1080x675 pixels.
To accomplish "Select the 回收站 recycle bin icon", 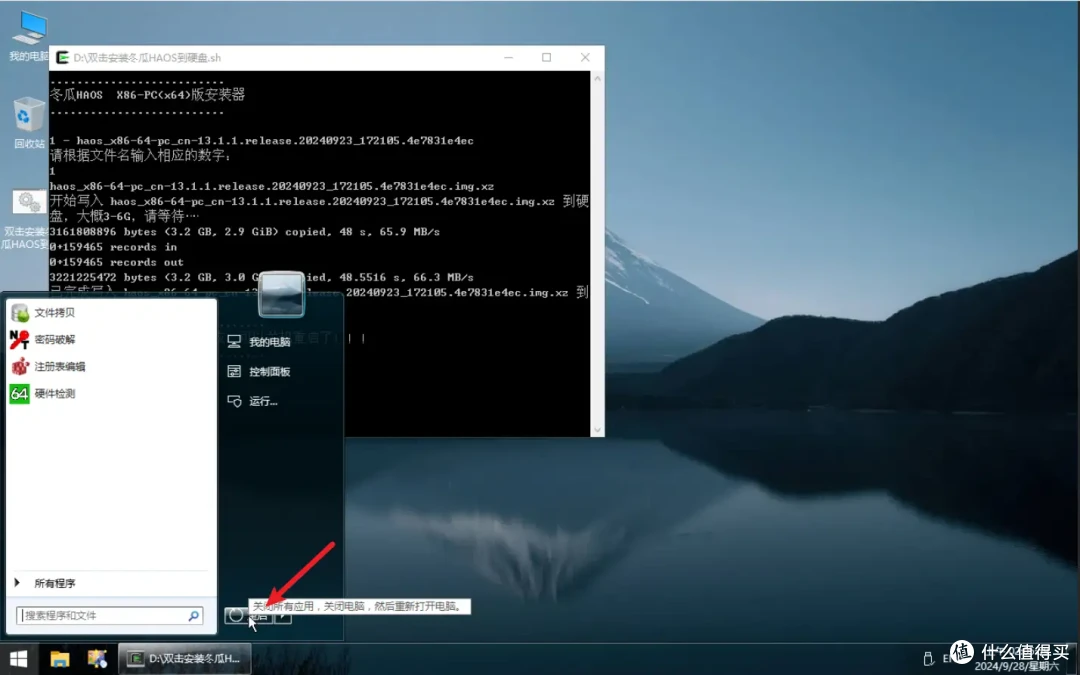I will (29, 123).
